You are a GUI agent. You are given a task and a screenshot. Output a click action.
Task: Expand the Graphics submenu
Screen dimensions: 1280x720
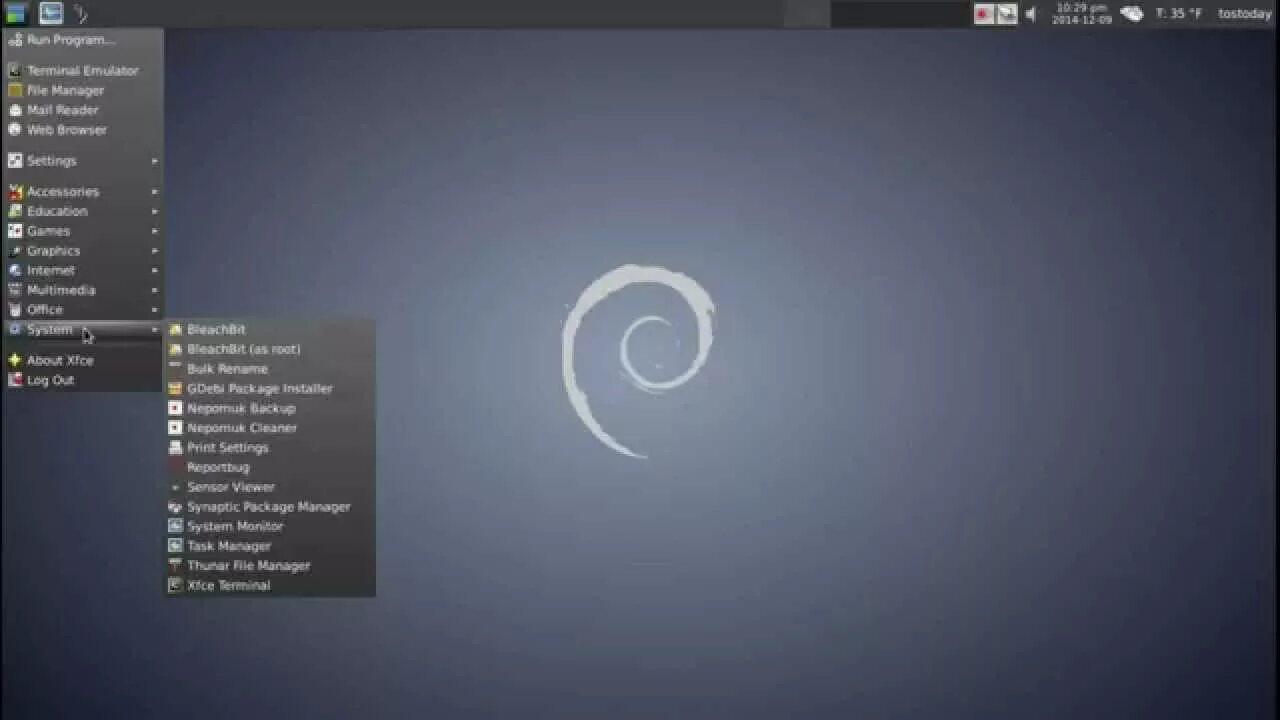tap(83, 251)
